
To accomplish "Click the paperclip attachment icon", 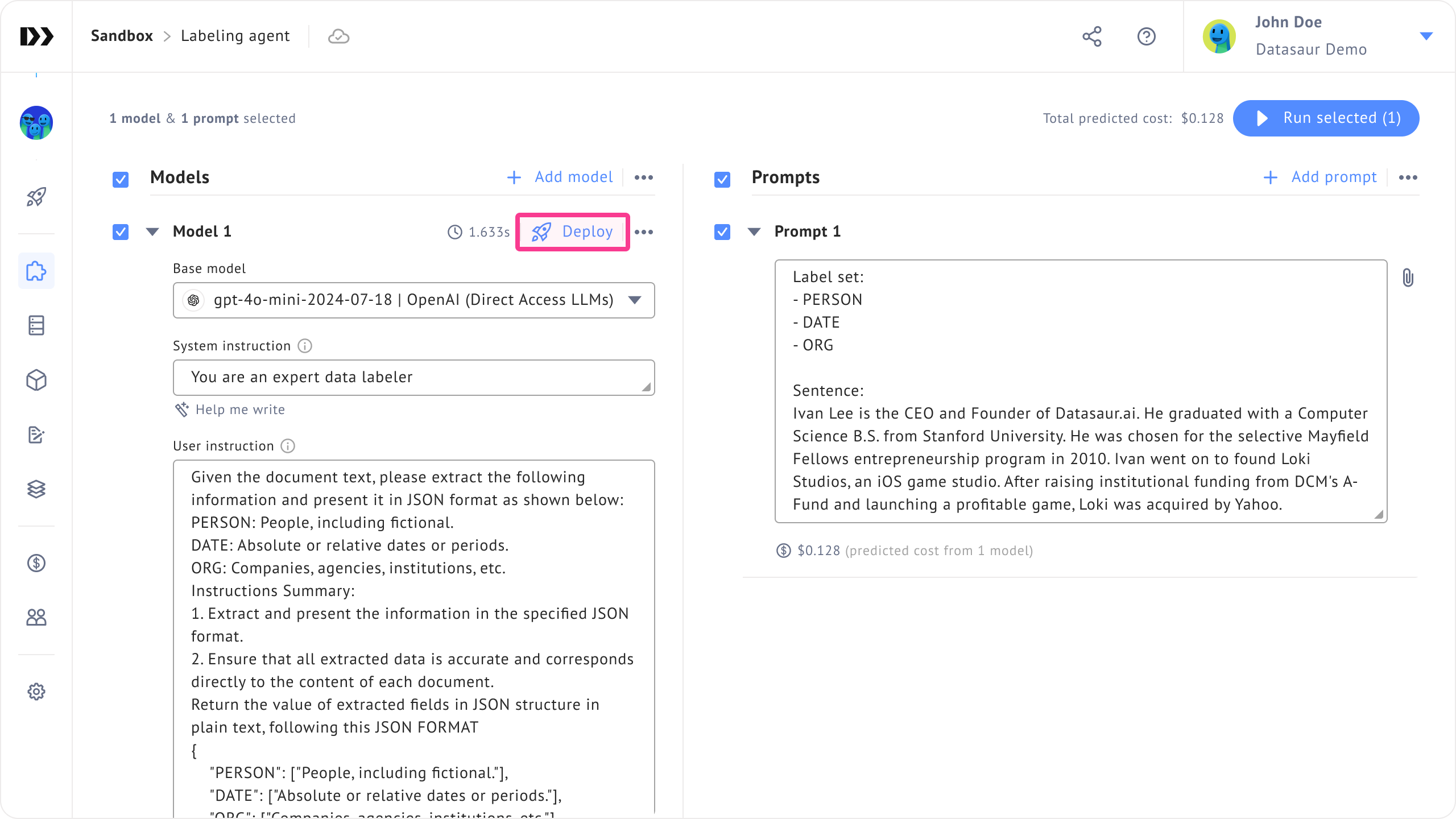I will [1408, 278].
